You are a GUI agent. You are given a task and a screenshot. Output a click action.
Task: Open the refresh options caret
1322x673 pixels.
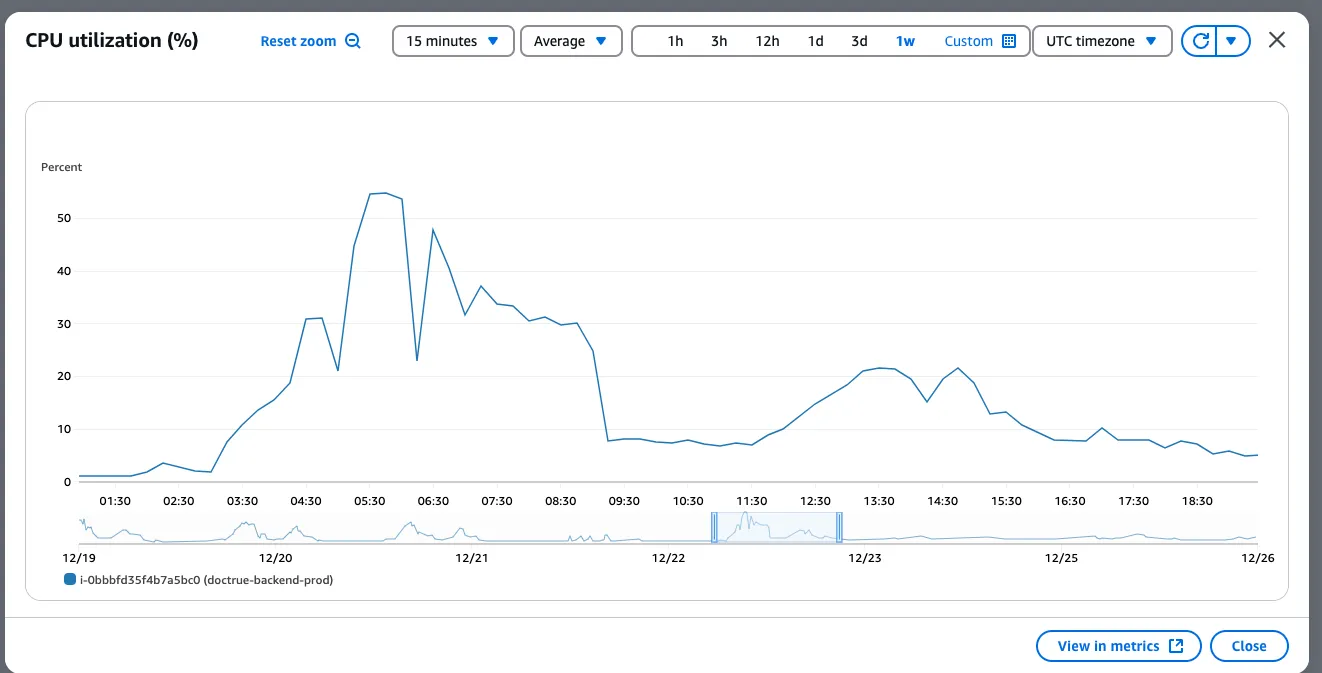point(1231,40)
